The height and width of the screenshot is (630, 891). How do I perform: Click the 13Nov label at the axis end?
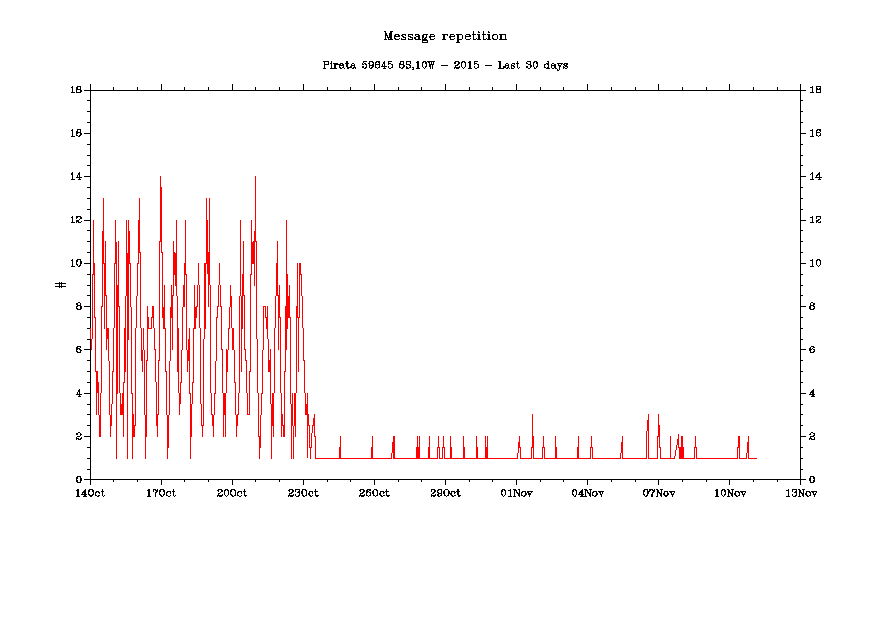800,492
